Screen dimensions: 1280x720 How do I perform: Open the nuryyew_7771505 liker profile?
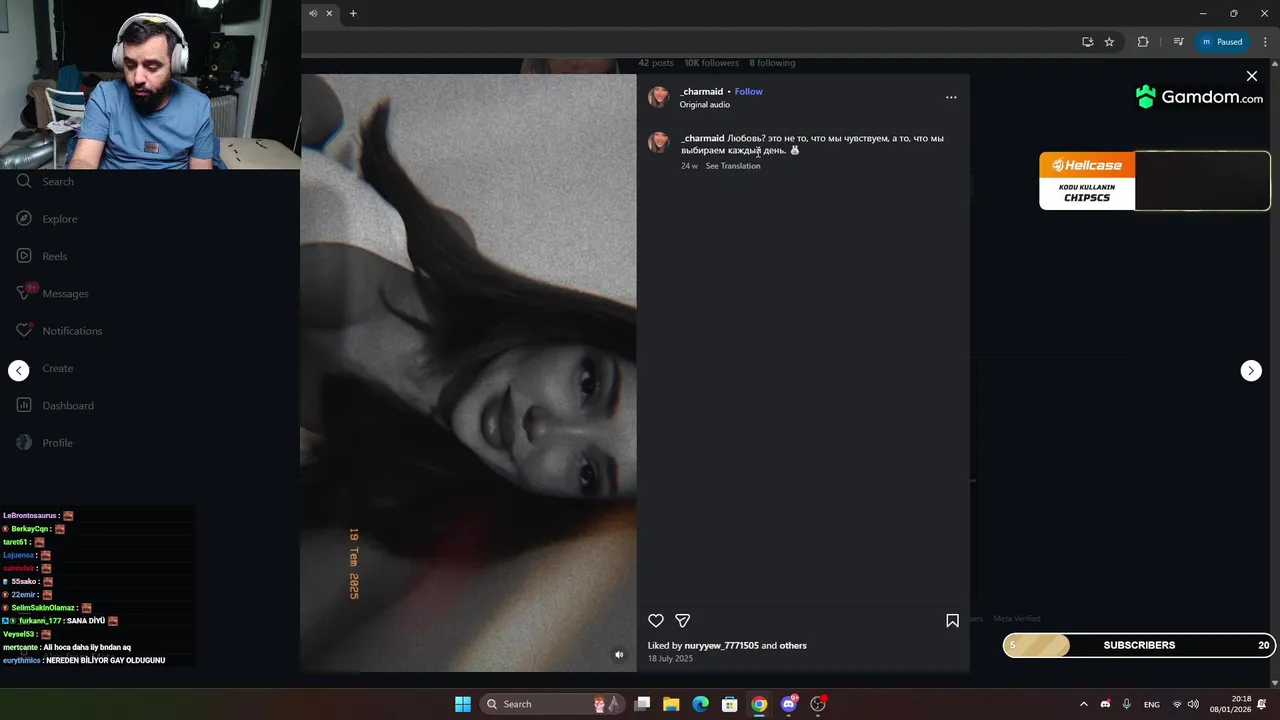pyautogui.click(x=721, y=646)
